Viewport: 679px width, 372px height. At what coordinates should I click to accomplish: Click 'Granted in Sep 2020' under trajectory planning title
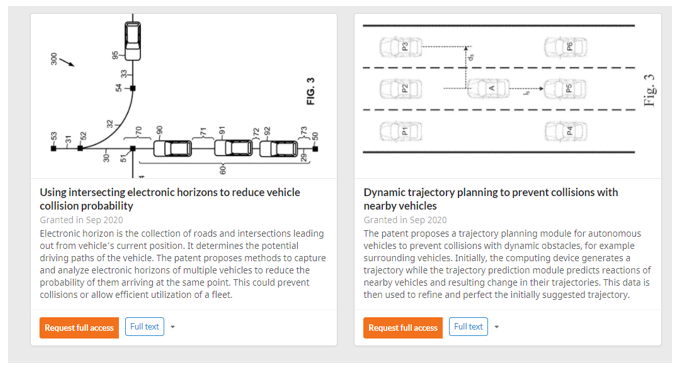point(405,220)
